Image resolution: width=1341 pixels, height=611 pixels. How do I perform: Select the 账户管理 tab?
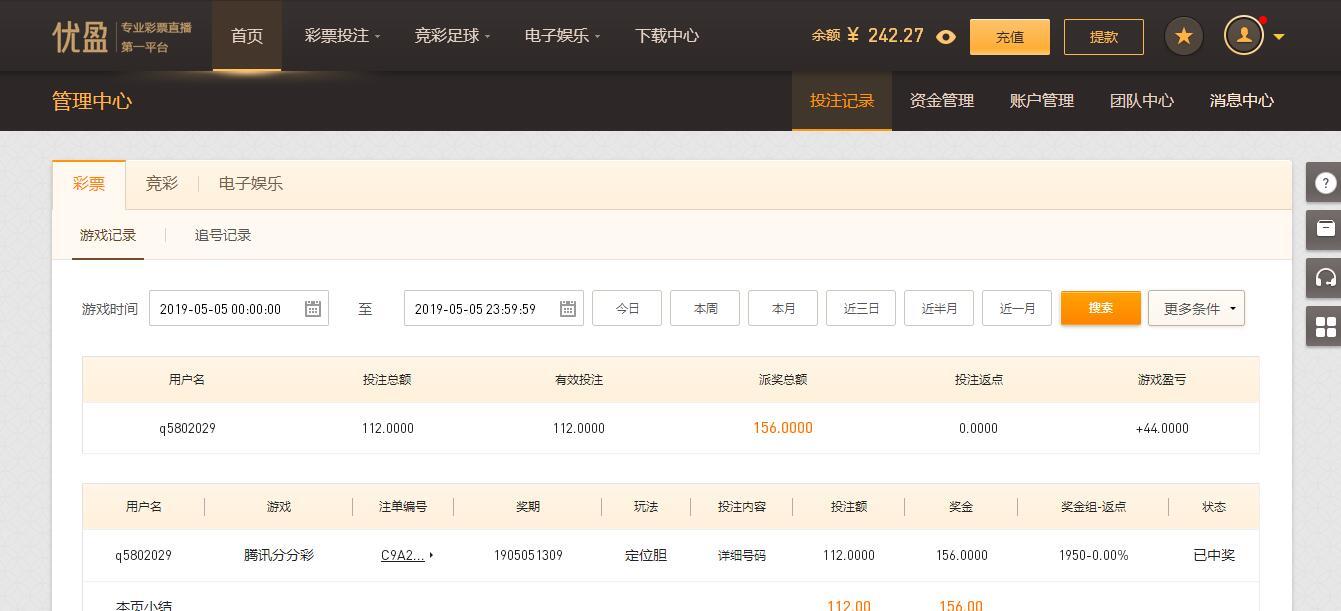(1042, 101)
